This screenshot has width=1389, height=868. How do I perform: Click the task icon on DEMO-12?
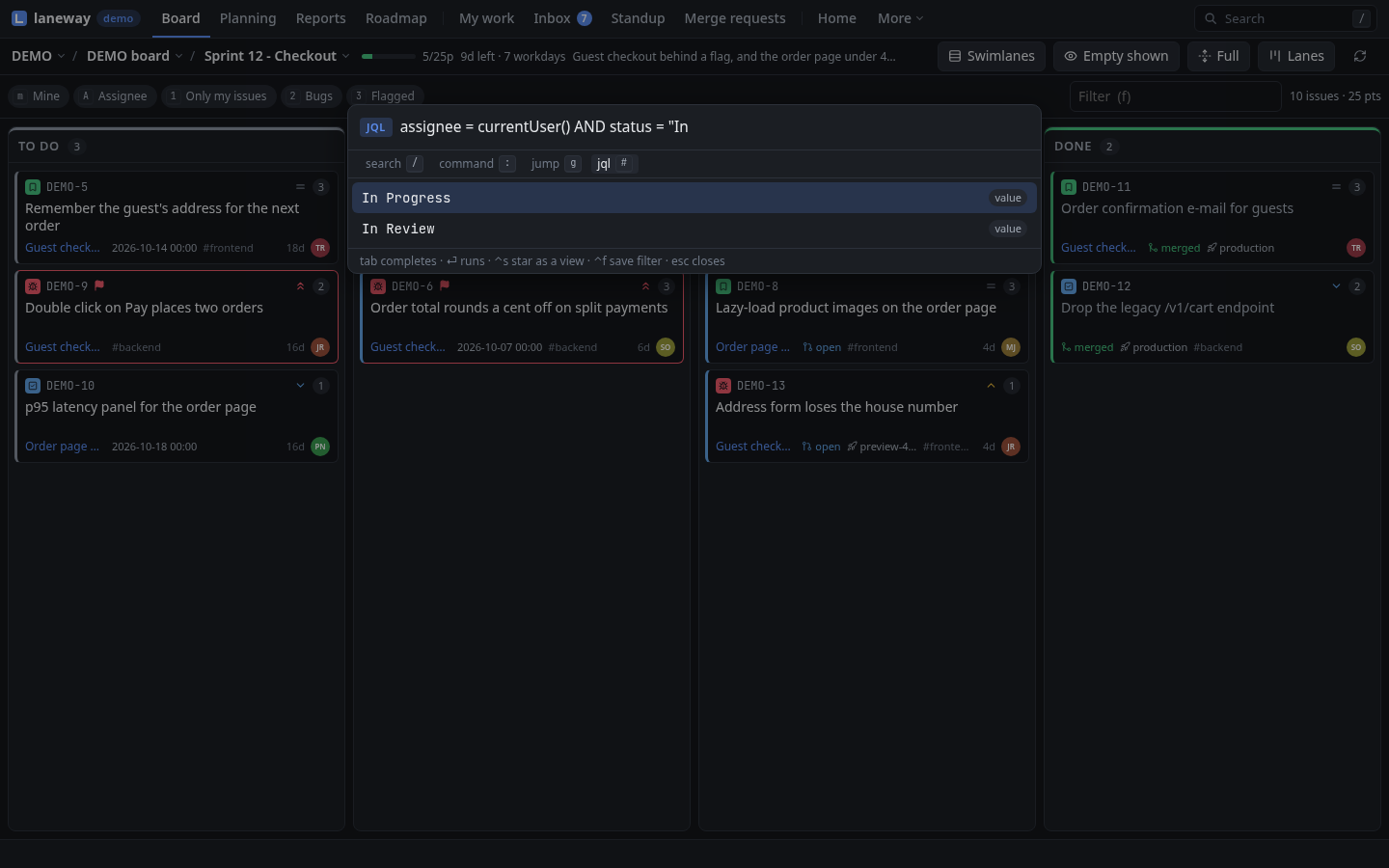tap(1069, 286)
